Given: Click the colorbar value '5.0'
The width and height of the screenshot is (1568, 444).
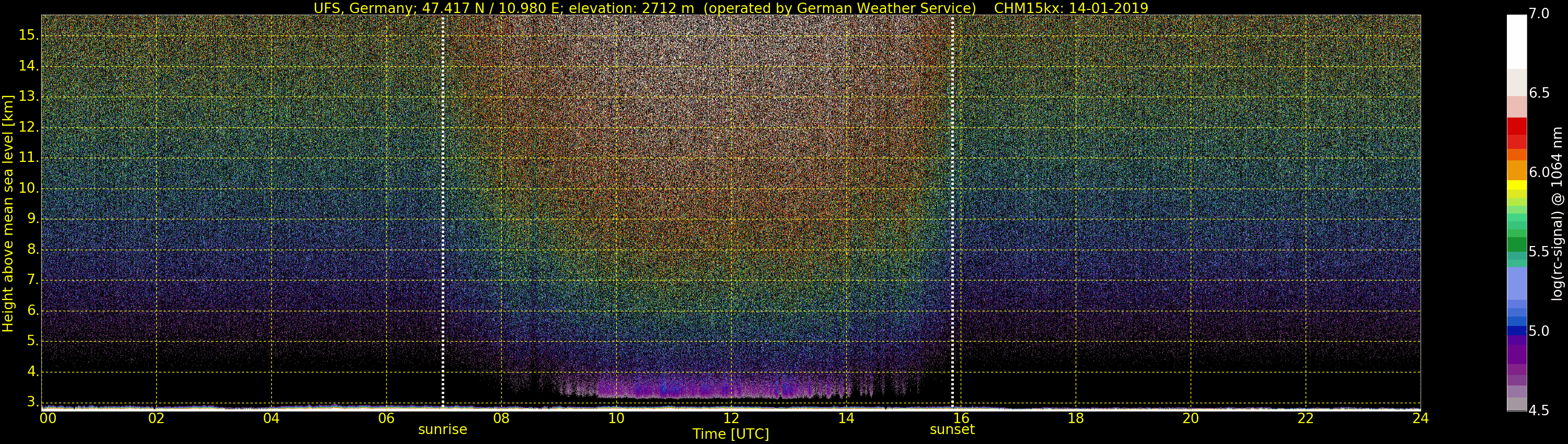Looking at the screenshot, I should 1539,331.
